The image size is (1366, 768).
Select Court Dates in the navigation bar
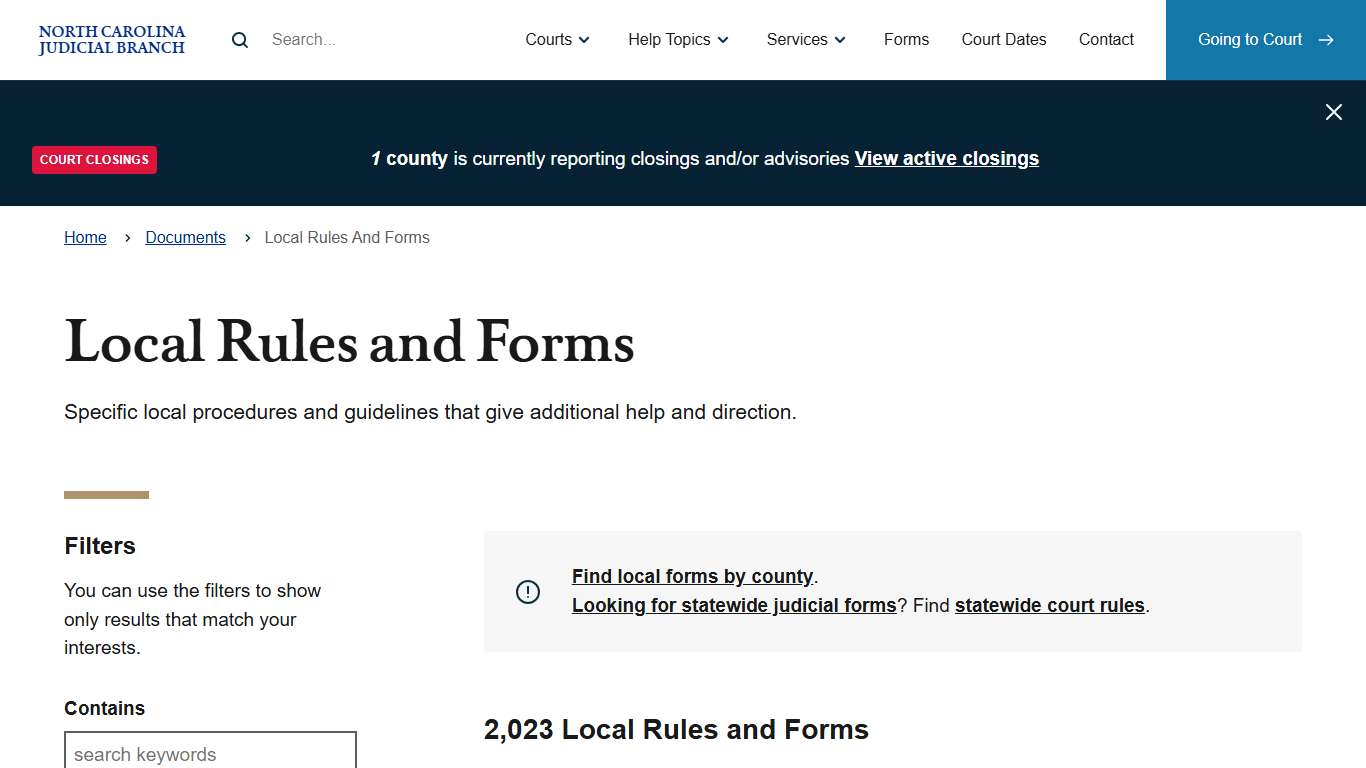(1004, 39)
